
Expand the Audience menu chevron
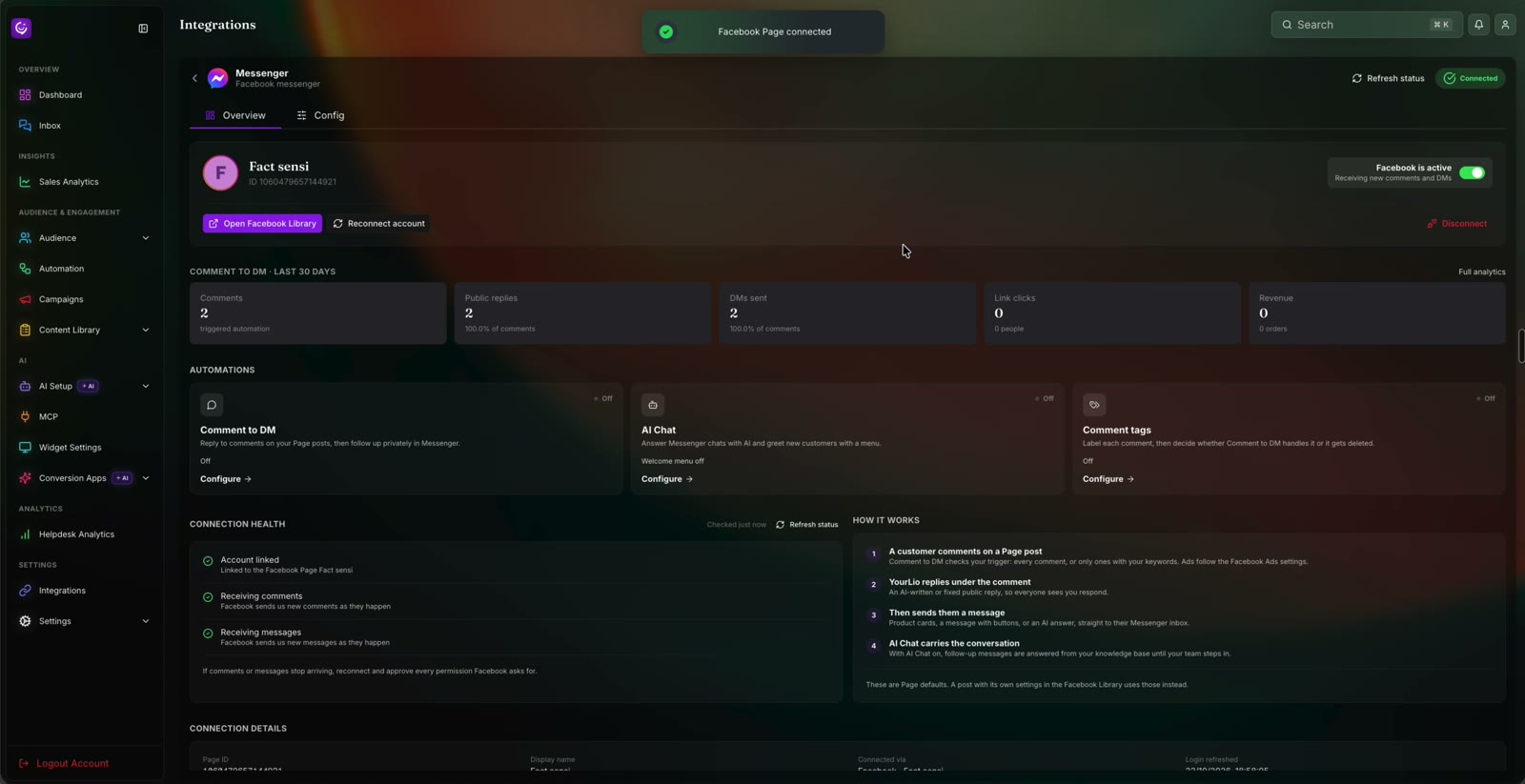point(146,238)
